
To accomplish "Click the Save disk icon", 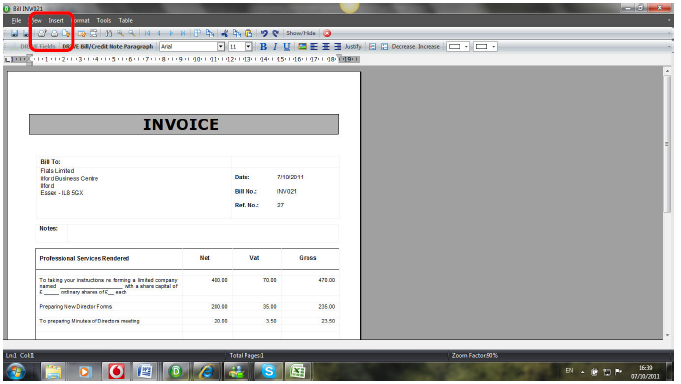I will click(x=14, y=33).
